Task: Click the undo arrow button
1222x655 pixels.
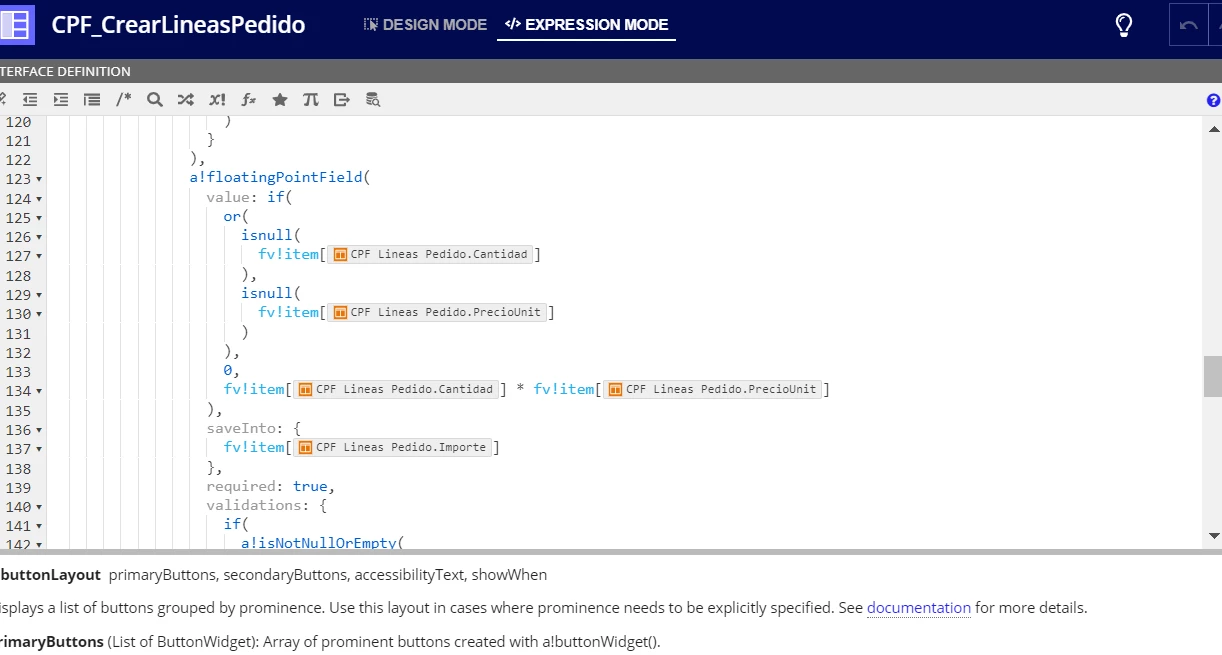Action: (x=1188, y=25)
